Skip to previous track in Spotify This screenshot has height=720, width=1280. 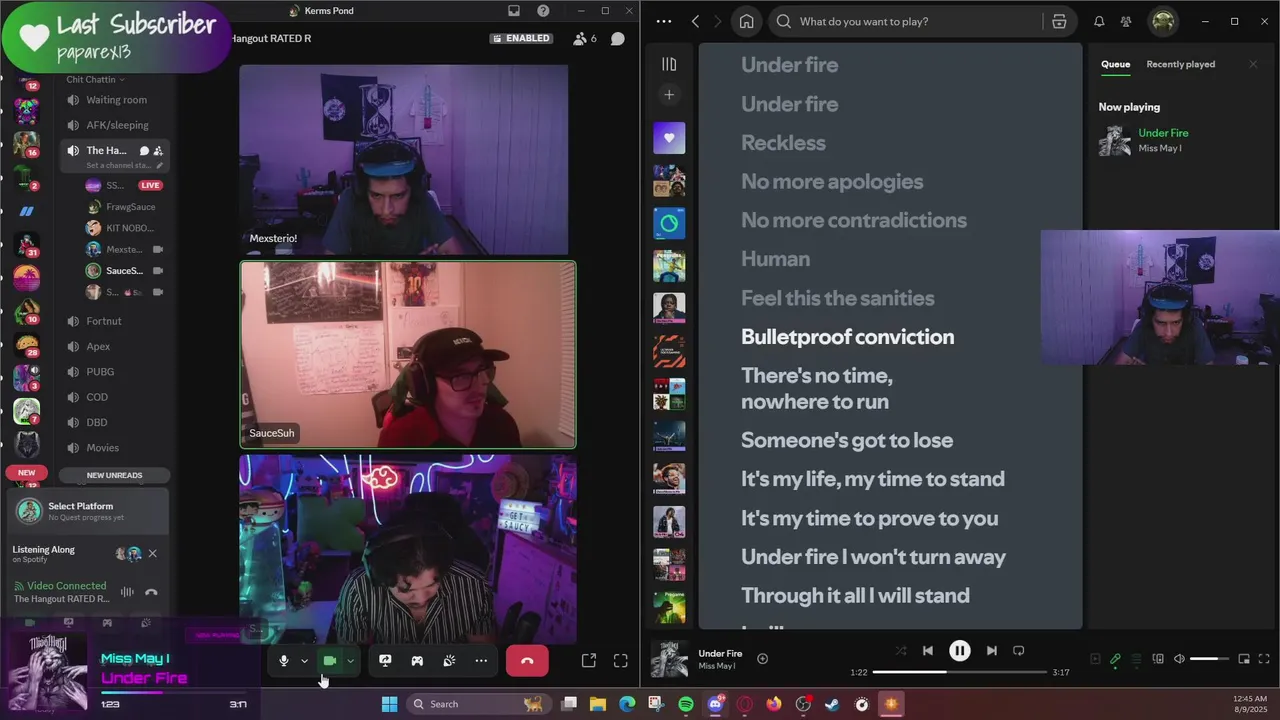point(928,650)
